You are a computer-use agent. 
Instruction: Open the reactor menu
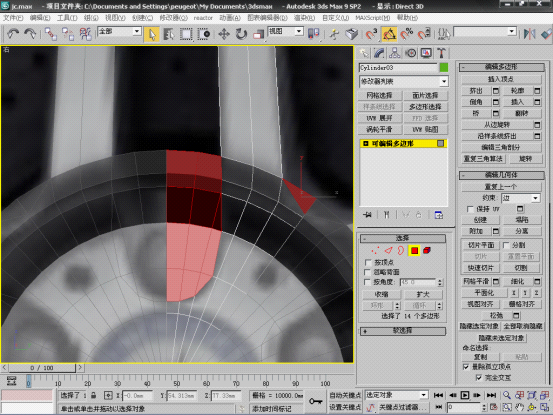(x=203, y=18)
